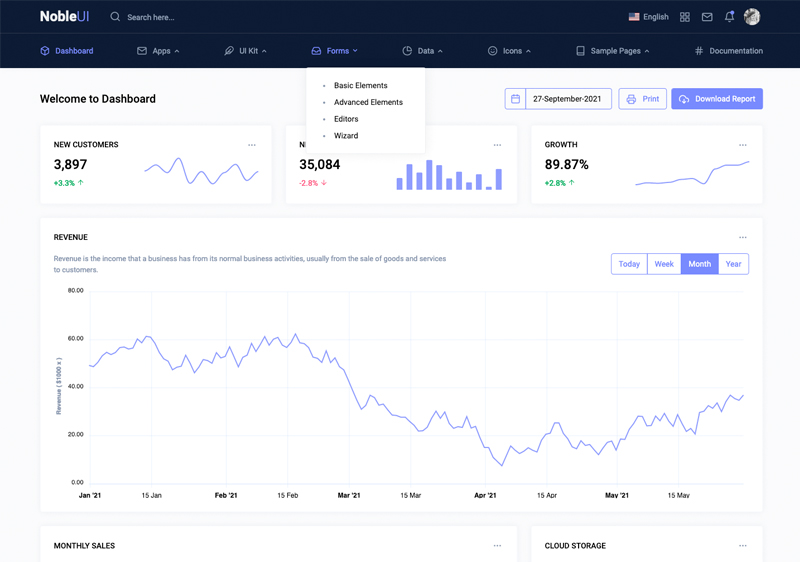Open Cloud Storage card options ellipsis
The image size is (800, 562).
pyautogui.click(x=743, y=546)
